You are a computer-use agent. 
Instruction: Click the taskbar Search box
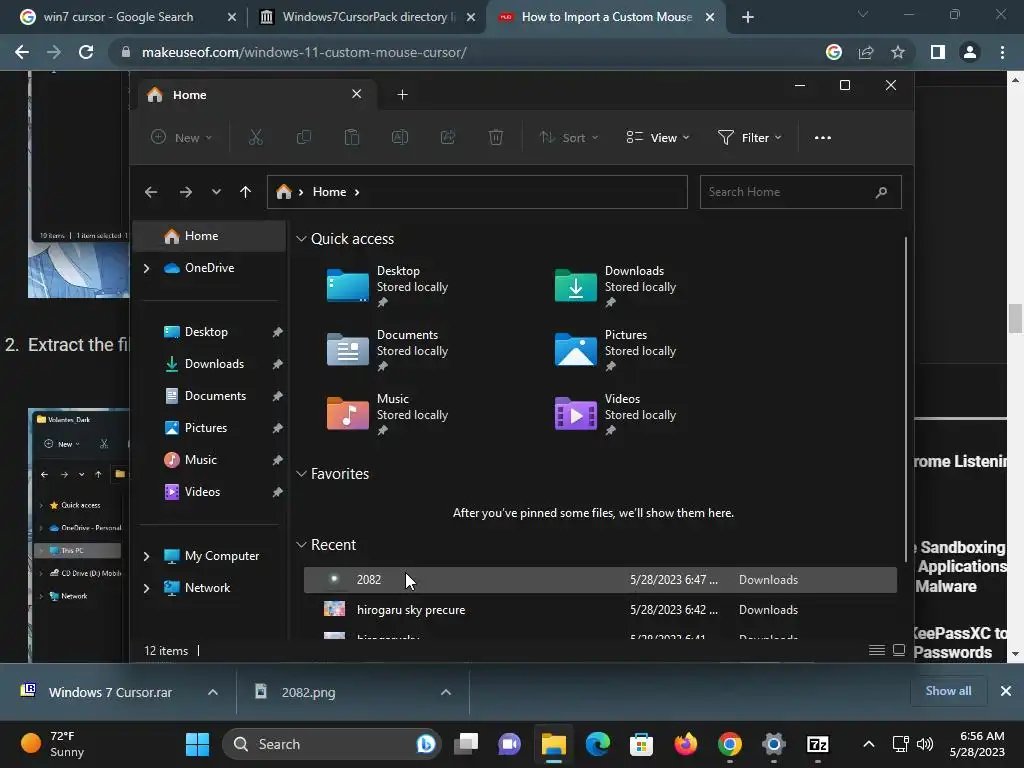point(332,744)
